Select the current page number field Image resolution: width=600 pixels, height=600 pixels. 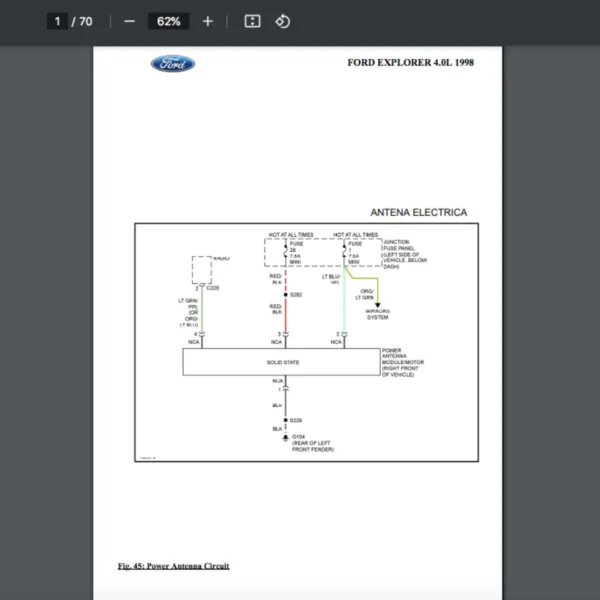click(57, 21)
